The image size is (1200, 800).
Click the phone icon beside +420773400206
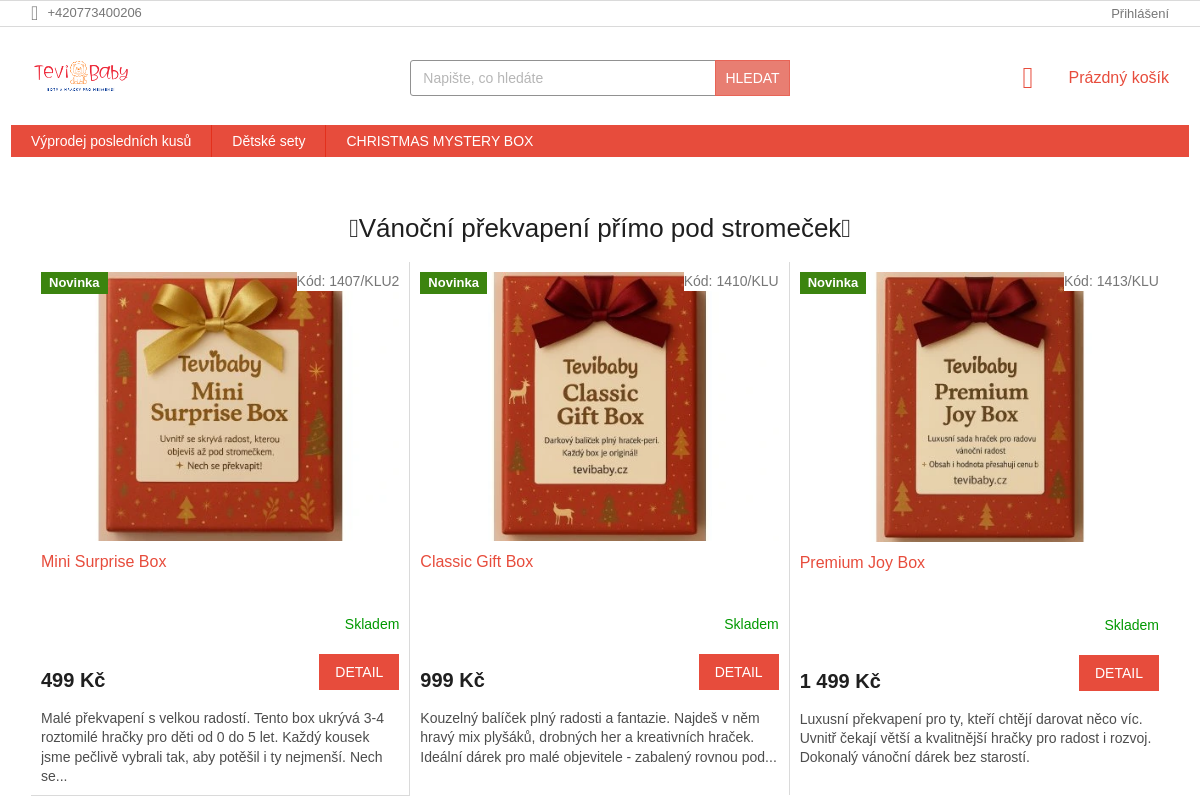click(35, 13)
